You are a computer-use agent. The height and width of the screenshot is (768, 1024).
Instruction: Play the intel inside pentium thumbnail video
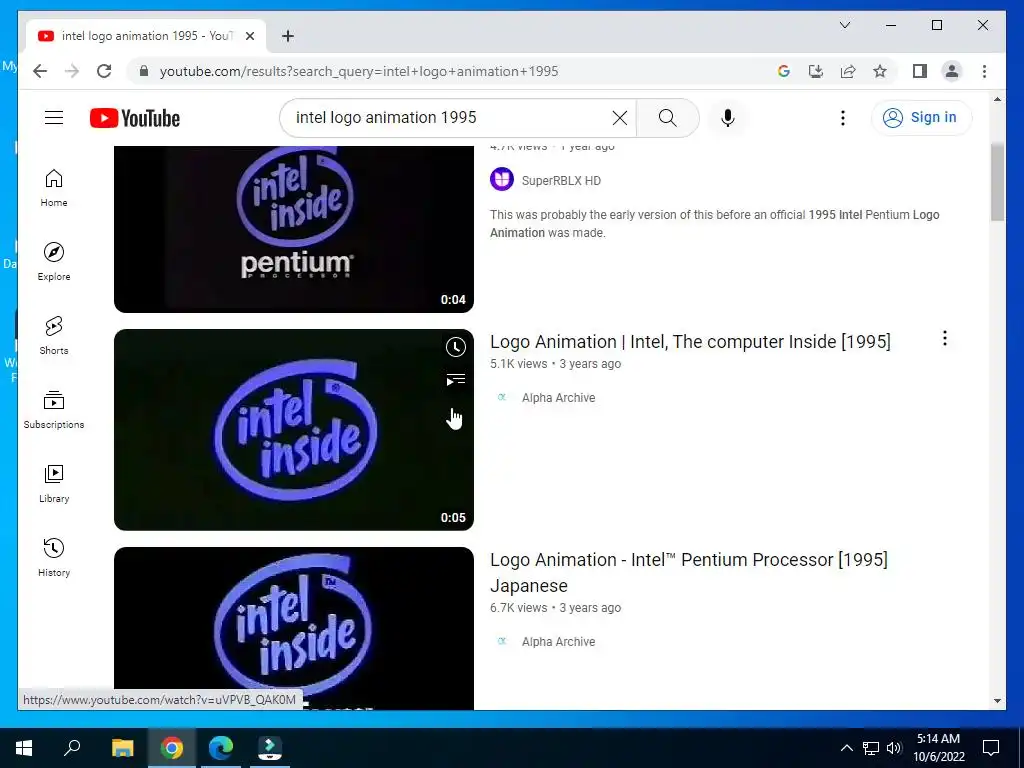click(x=293, y=229)
